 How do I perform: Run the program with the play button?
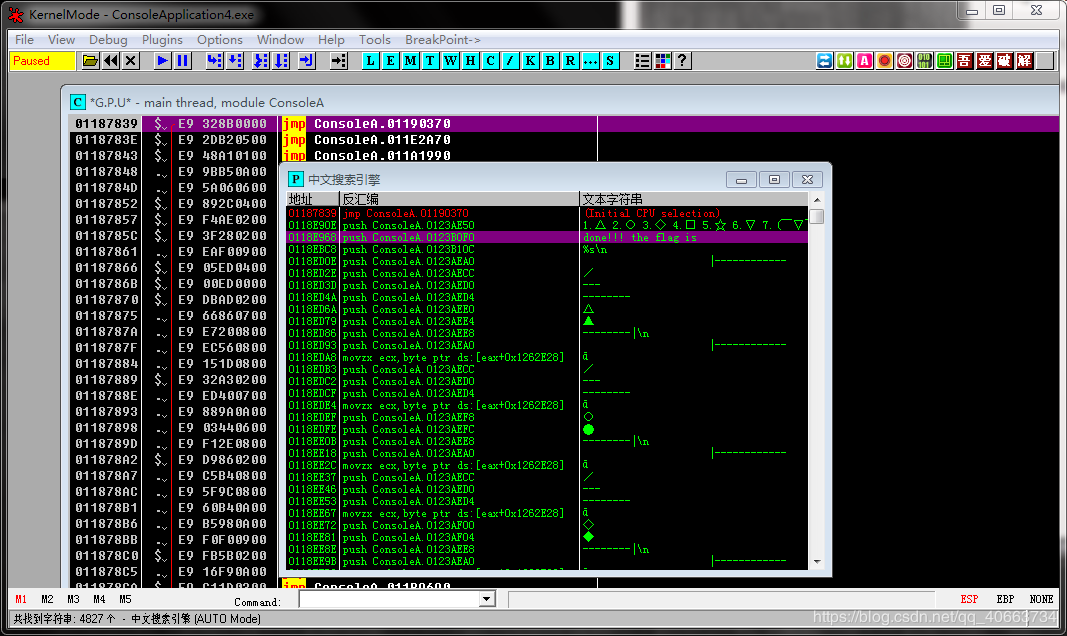[162, 61]
